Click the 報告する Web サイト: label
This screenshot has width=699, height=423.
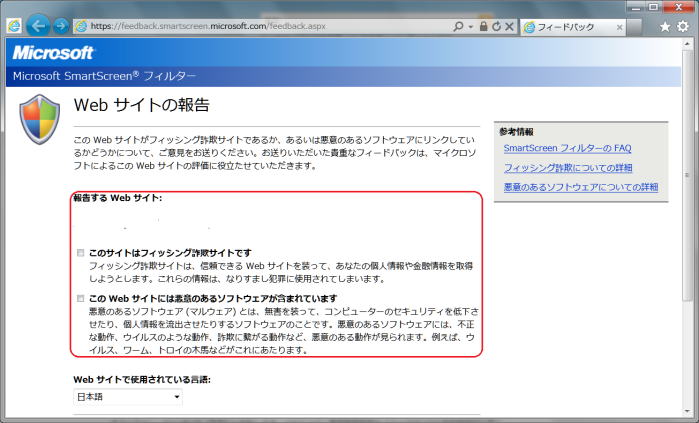[118, 198]
